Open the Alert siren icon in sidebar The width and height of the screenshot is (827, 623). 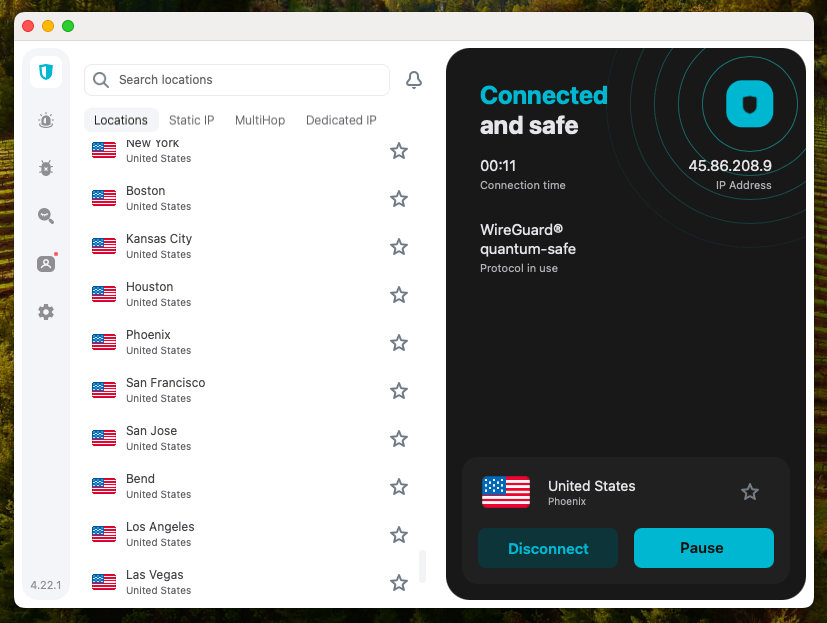tap(46, 120)
